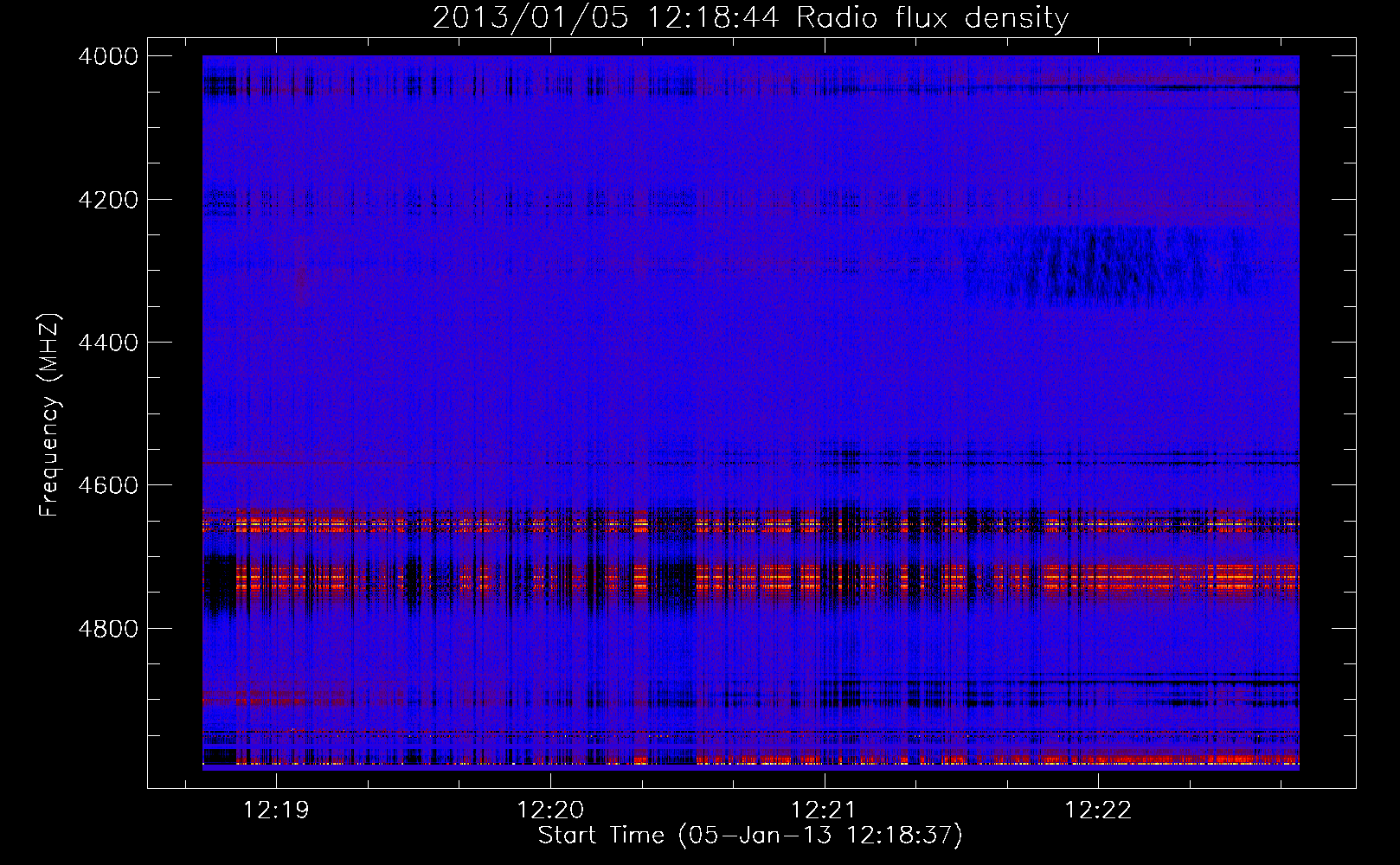Click the 'Start Time (05-Jan-13 12:18:37)' label
This screenshot has height=865, width=1400.
tap(750, 836)
